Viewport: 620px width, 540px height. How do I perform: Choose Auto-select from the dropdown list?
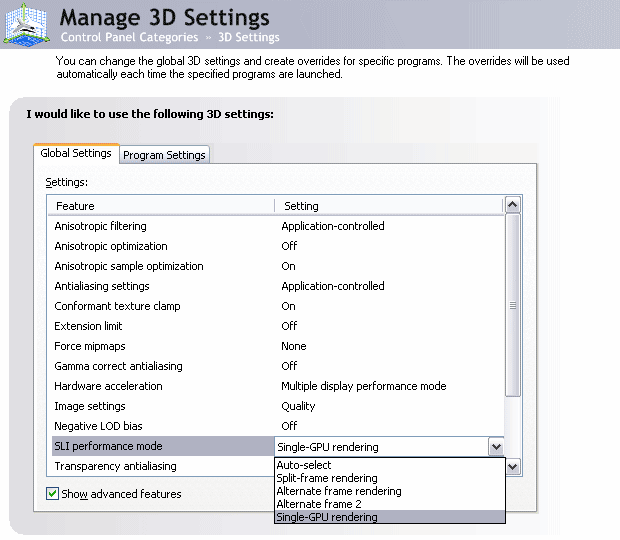tap(304, 465)
